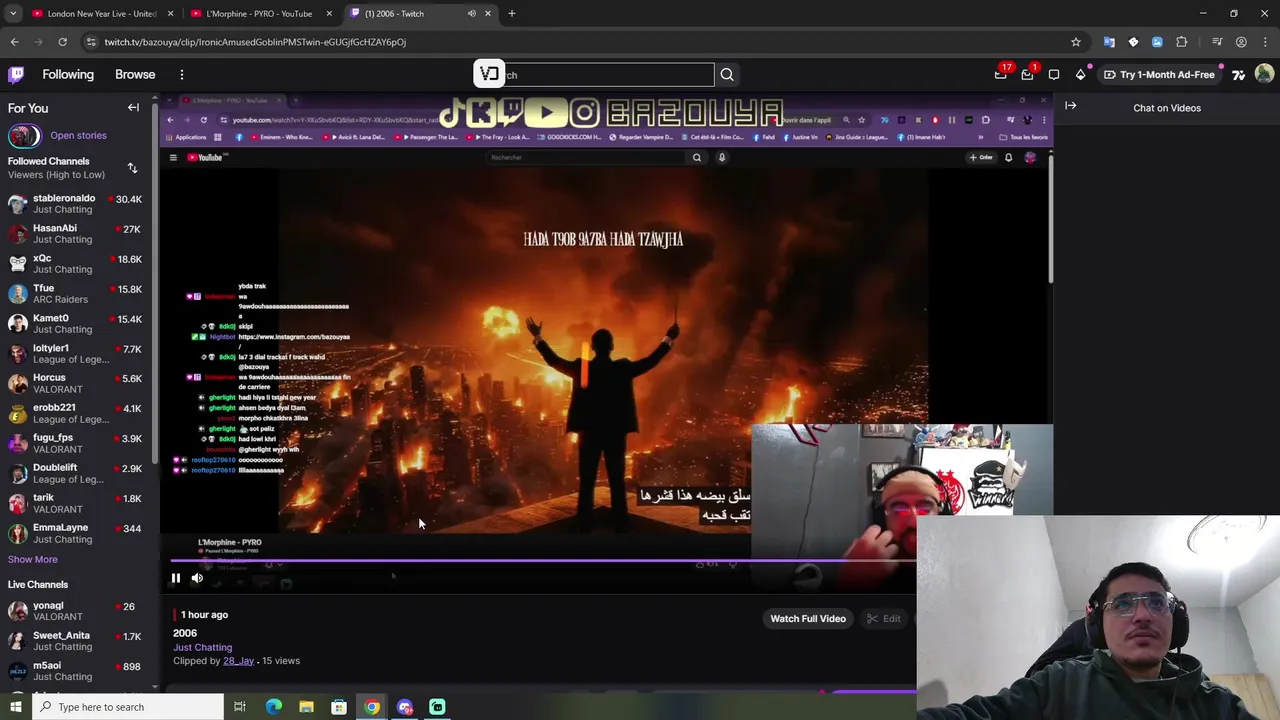
Task: Open EmmaLayne channel
Action: point(76,534)
